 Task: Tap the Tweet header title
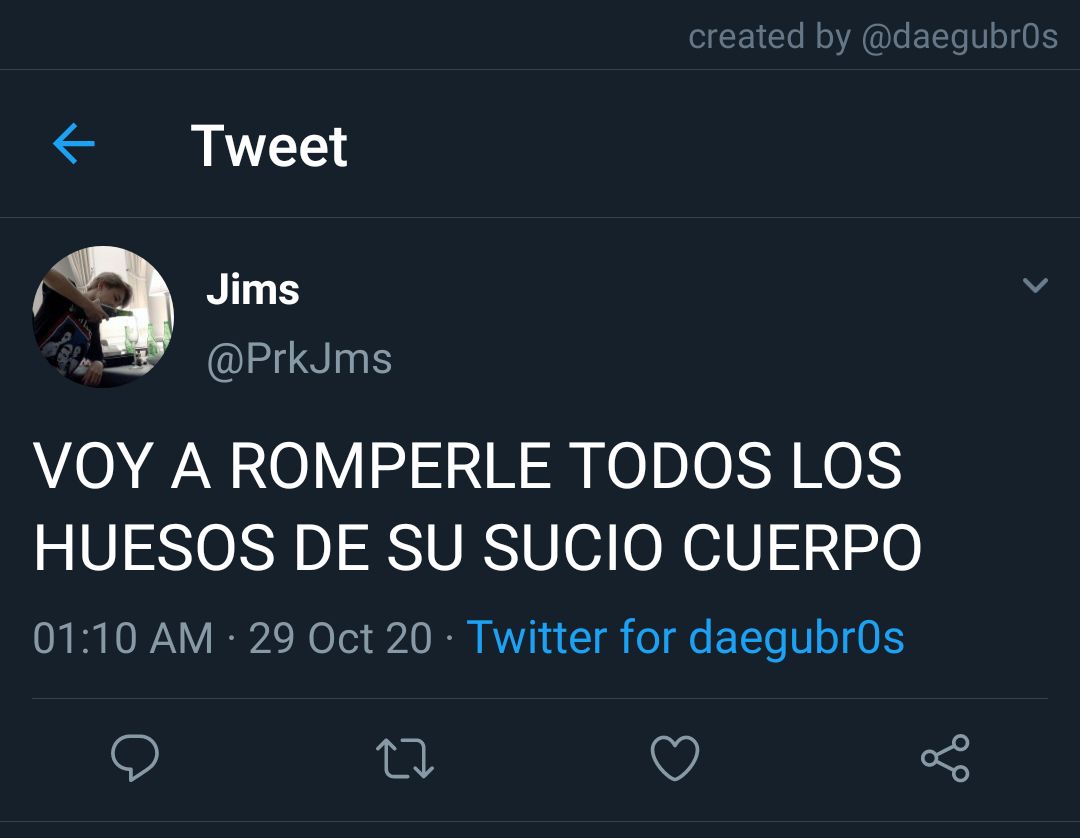[x=269, y=145]
